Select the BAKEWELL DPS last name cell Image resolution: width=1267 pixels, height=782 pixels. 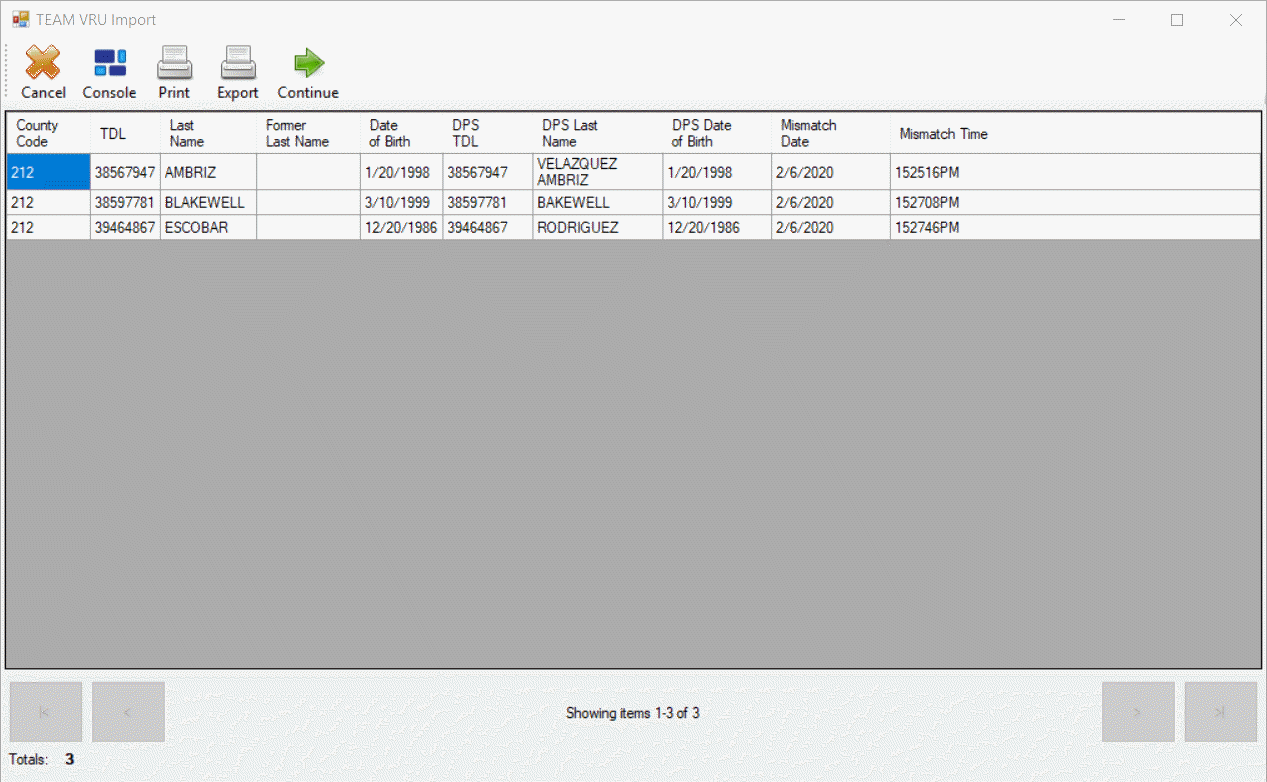598,202
